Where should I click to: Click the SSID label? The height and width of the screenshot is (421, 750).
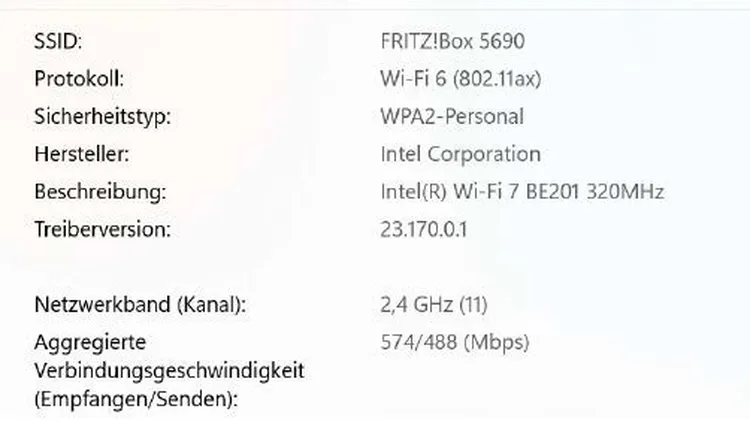pos(58,41)
